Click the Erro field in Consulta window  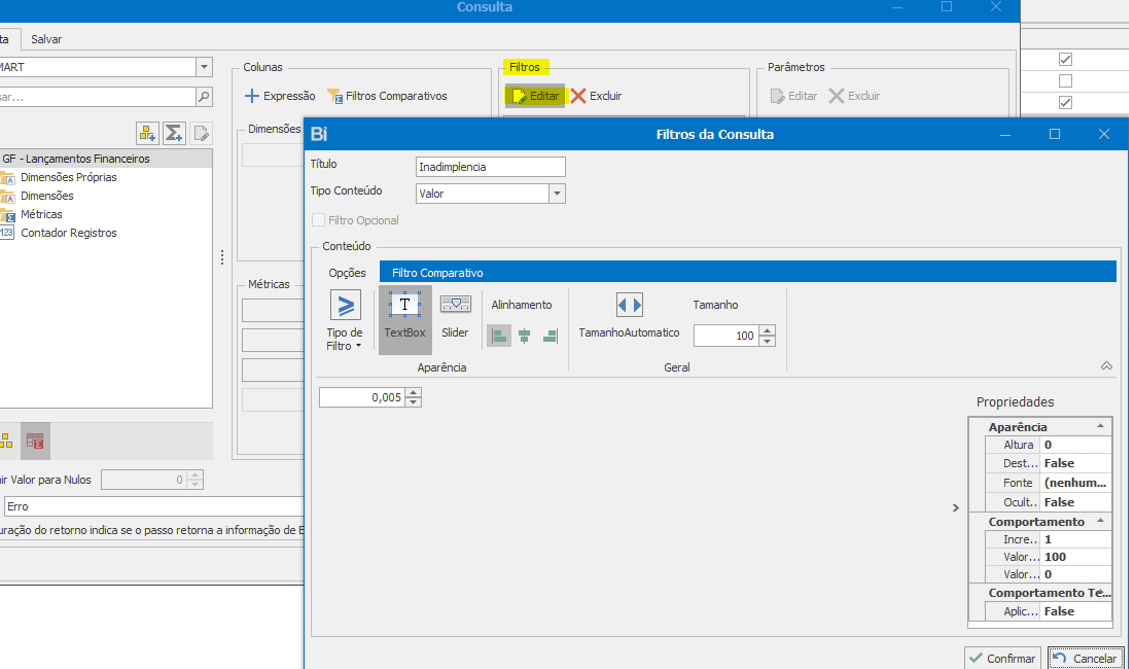pos(153,506)
